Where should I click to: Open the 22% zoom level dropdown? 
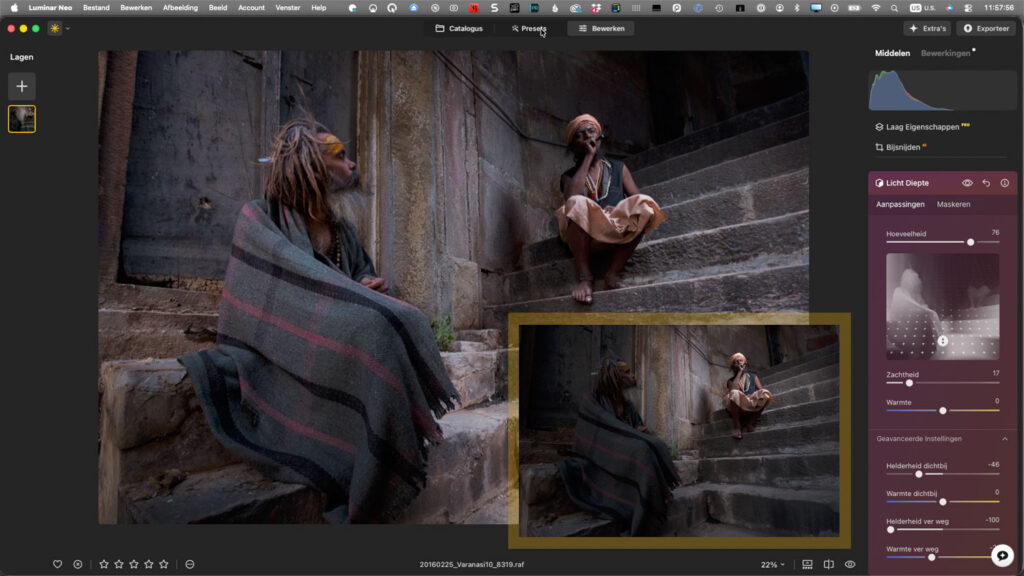click(x=773, y=565)
